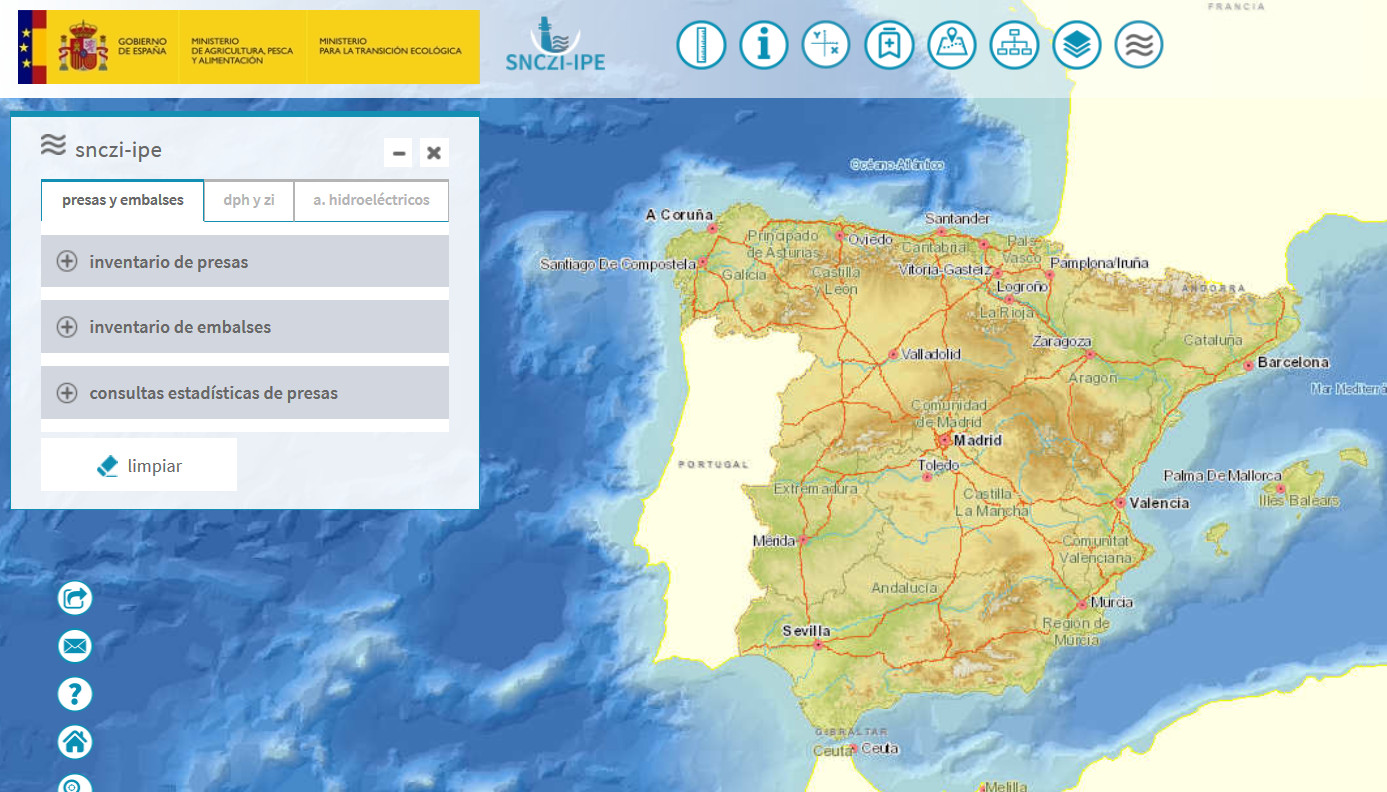Click the Zaragoza label on the map

point(1062,342)
